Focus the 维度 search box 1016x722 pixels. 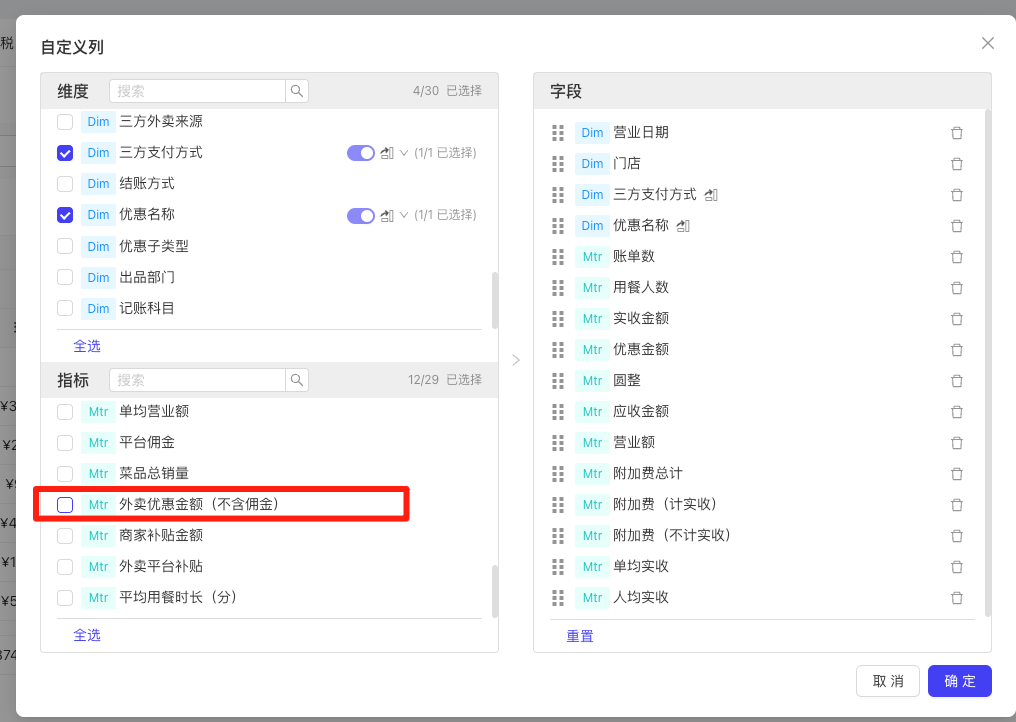(198, 91)
